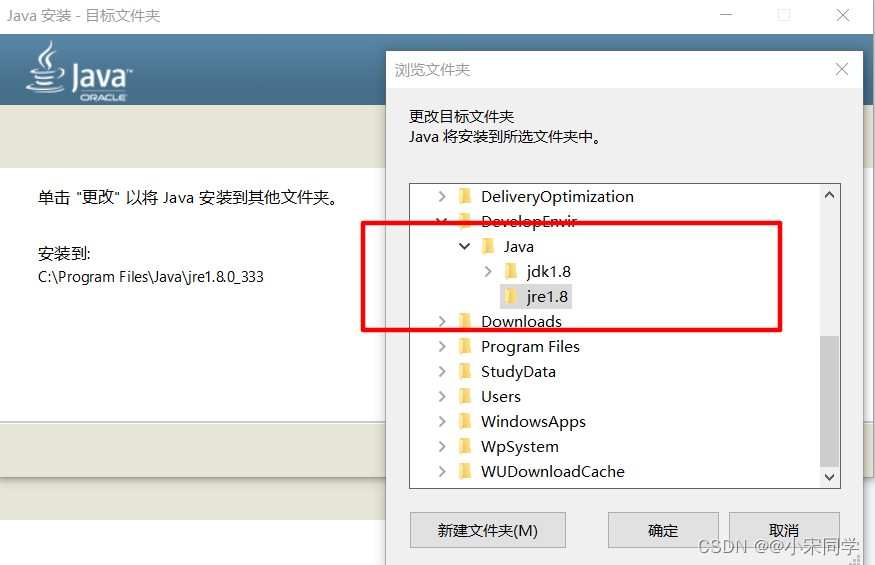This screenshot has width=875, height=565.
Task: Click the folder tree scroll up arrow
Action: point(829,195)
